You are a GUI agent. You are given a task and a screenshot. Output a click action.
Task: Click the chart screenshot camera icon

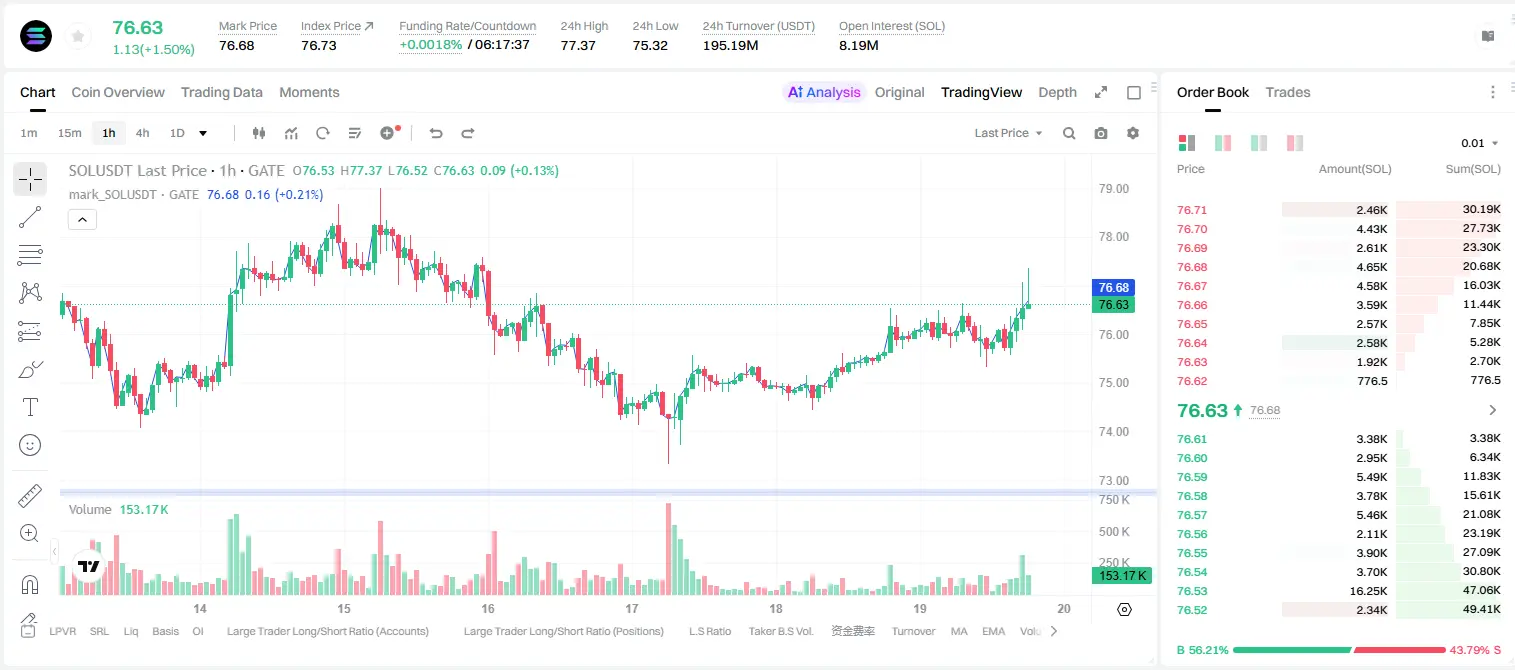(x=1101, y=133)
